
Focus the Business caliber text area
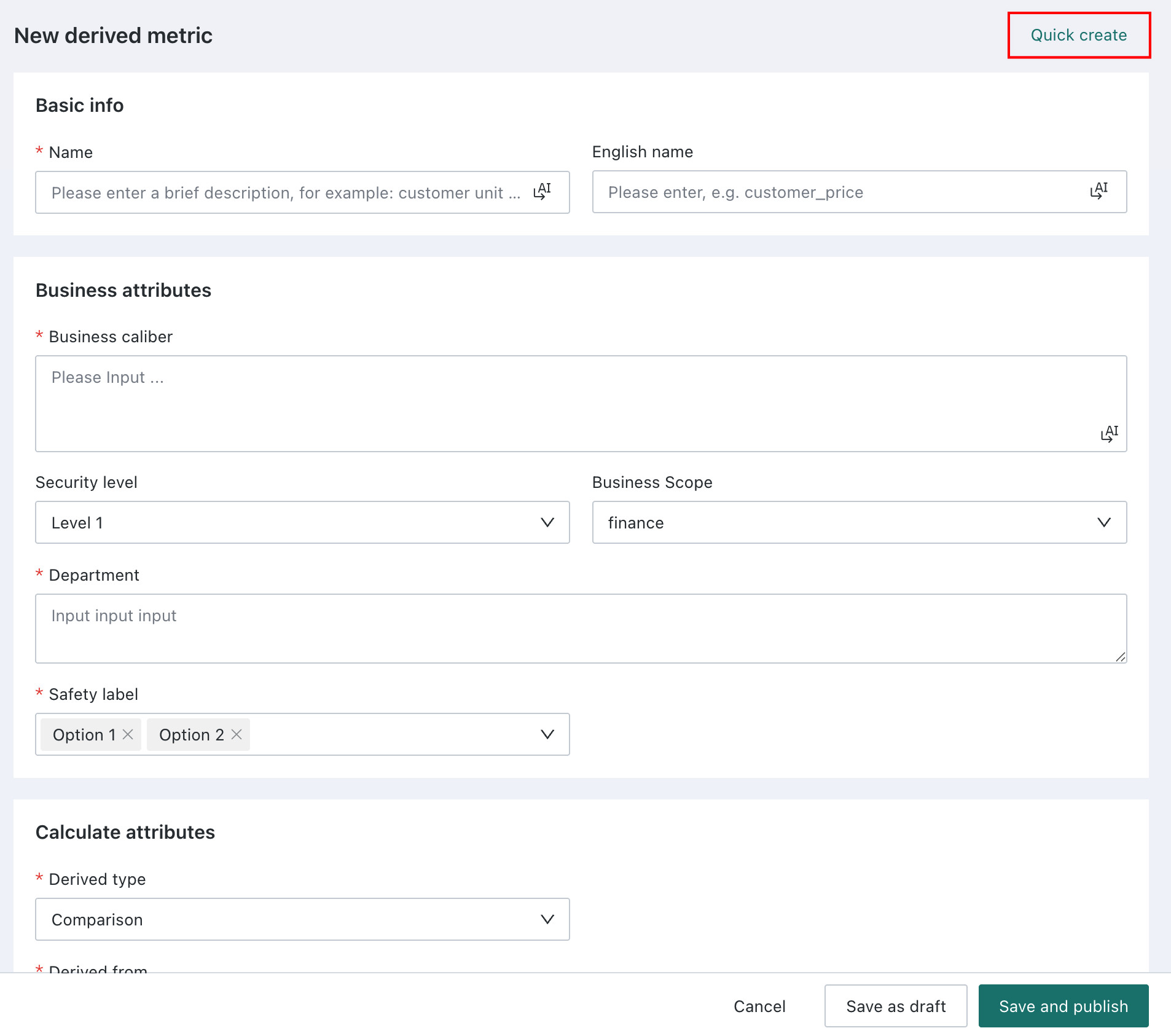pos(581,404)
